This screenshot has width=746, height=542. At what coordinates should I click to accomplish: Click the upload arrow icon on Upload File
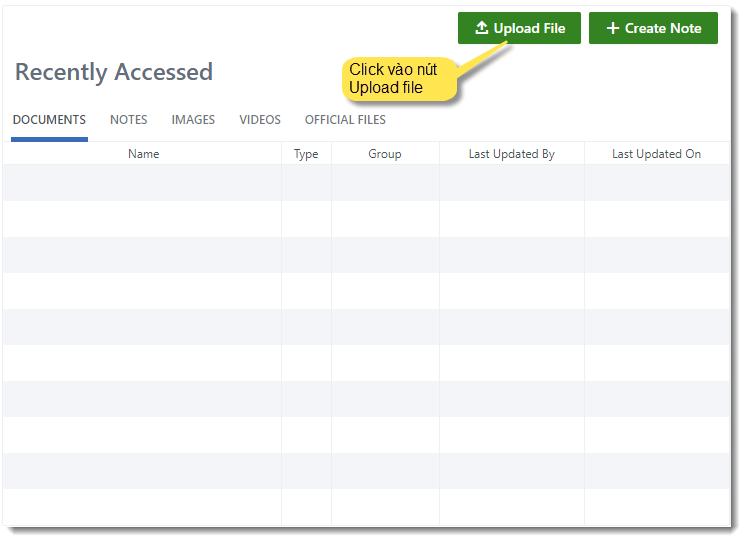click(481, 28)
